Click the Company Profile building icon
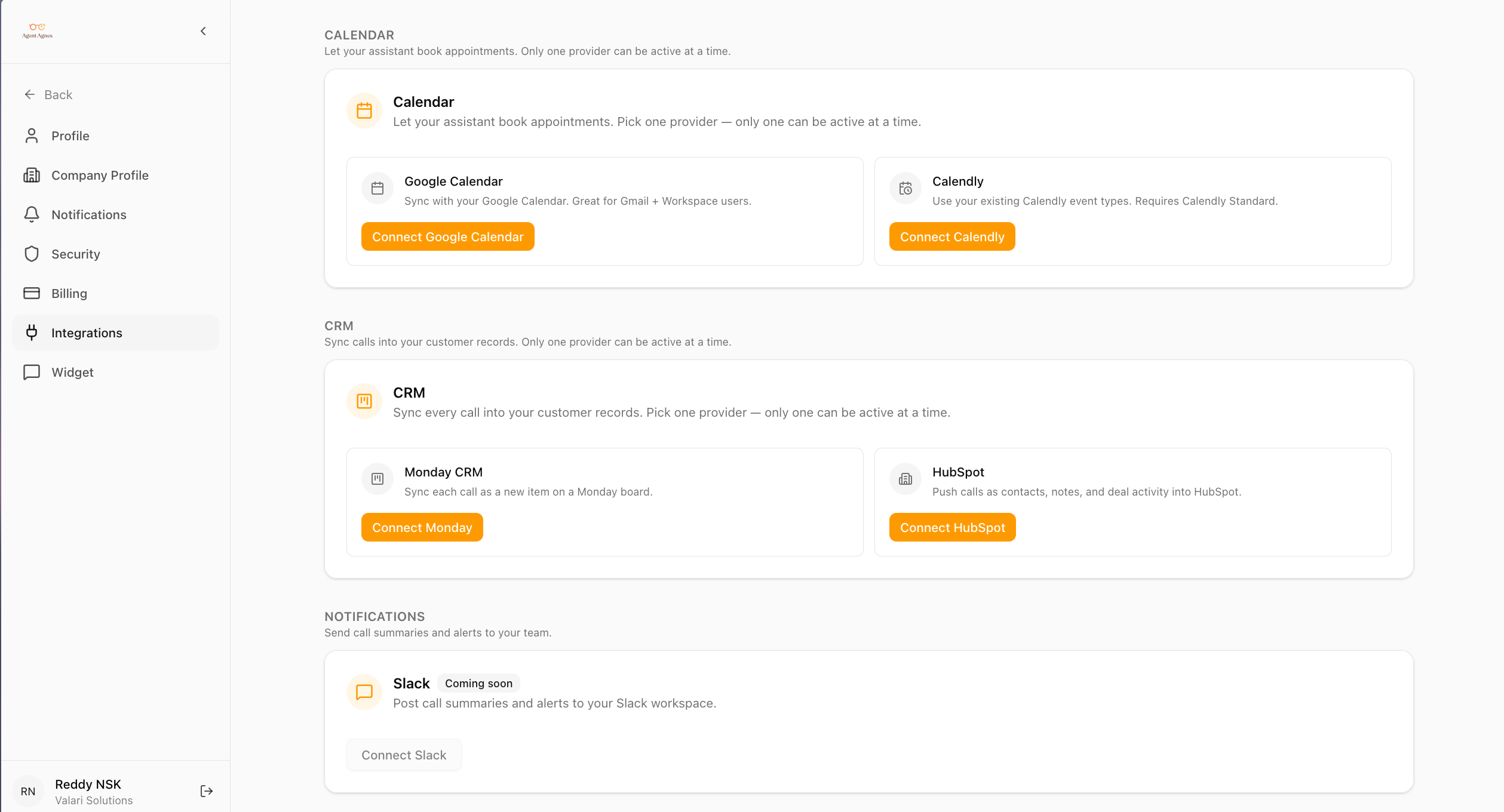The image size is (1504, 812). coord(32,175)
